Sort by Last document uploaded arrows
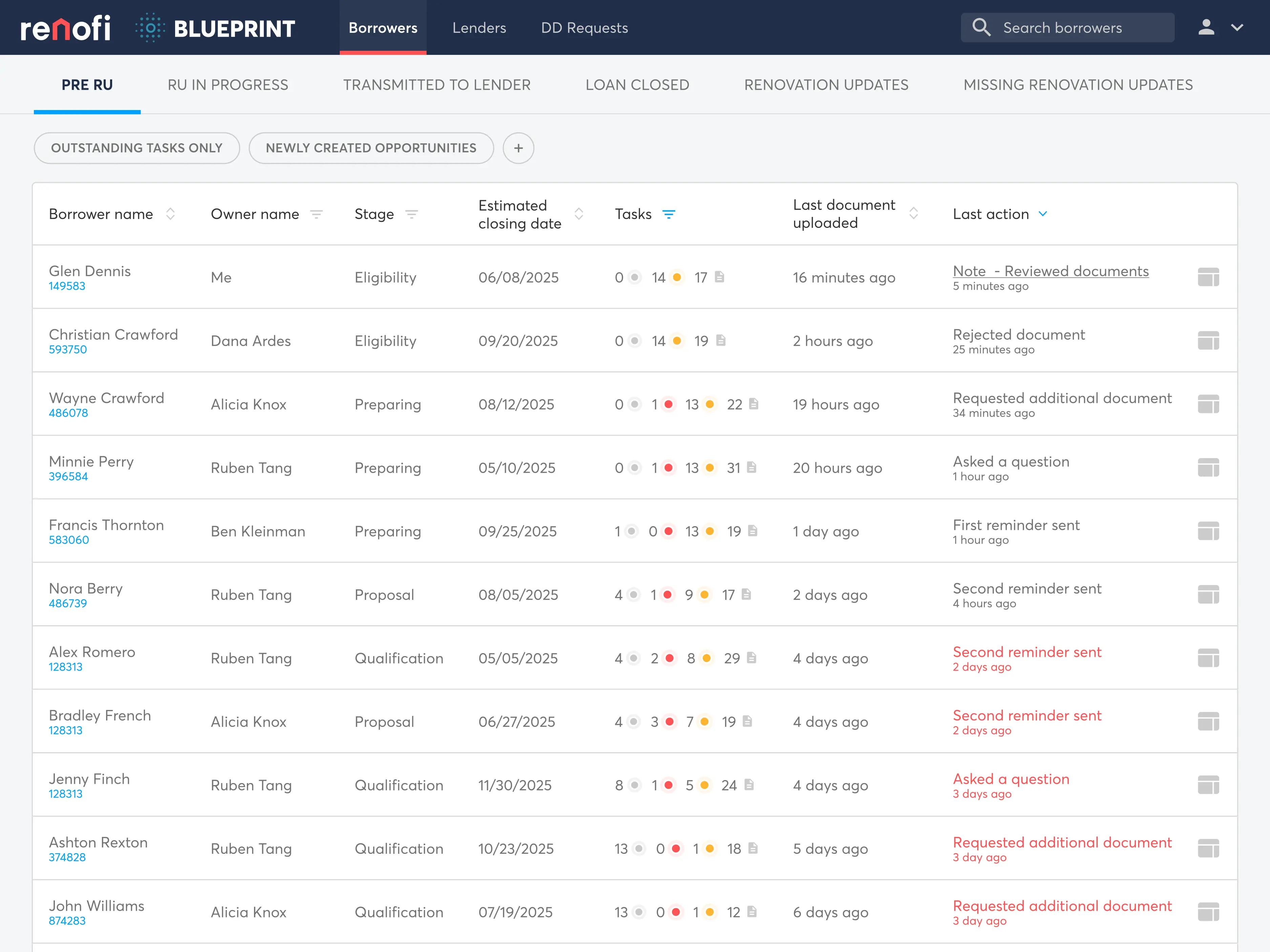The width and height of the screenshot is (1270, 952). pos(913,214)
